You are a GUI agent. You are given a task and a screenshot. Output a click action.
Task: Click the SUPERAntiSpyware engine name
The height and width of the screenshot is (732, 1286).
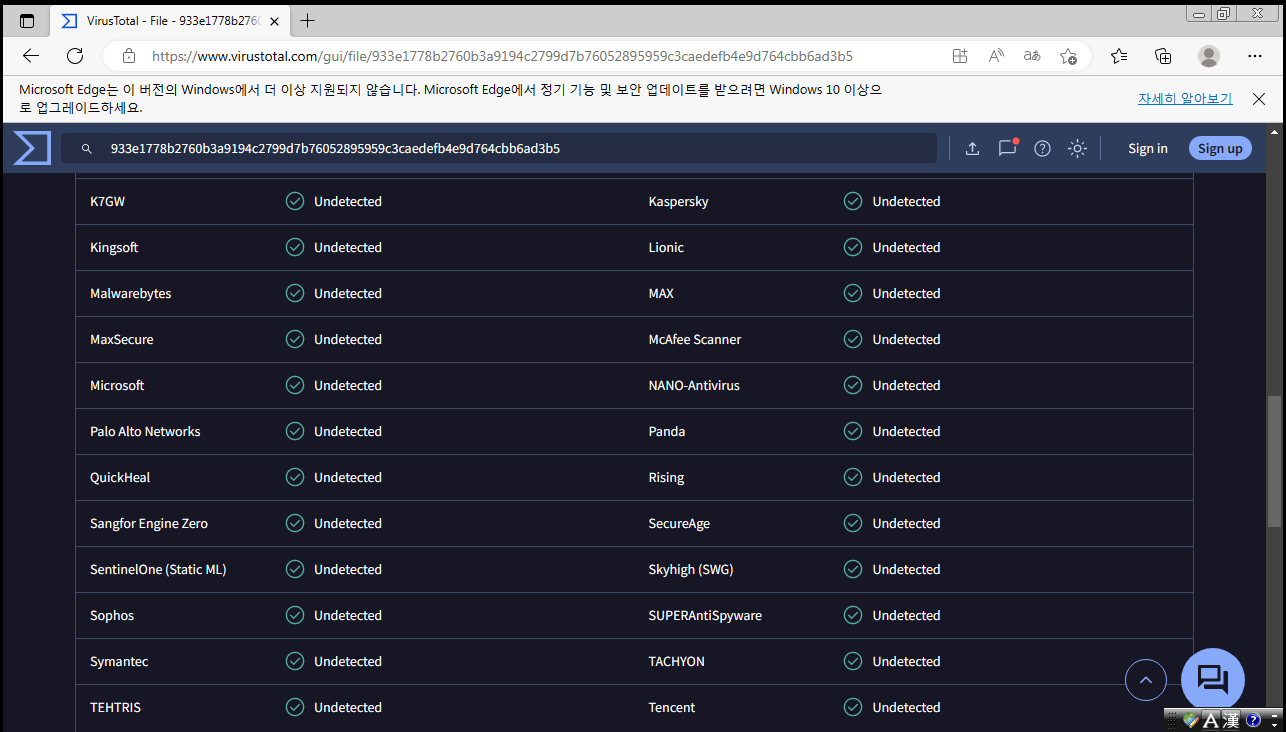click(x=705, y=615)
